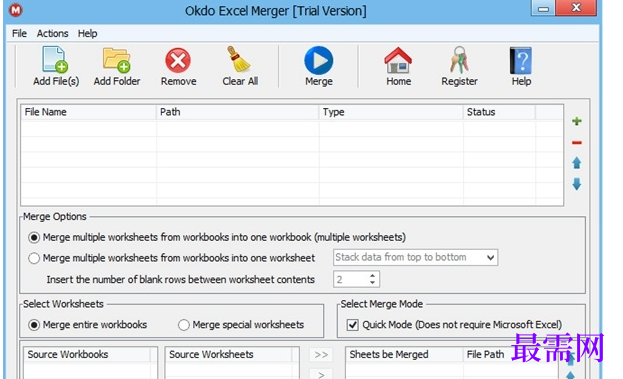Click the green plus icon beside file list
The width and height of the screenshot is (623, 379).
[x=577, y=121]
